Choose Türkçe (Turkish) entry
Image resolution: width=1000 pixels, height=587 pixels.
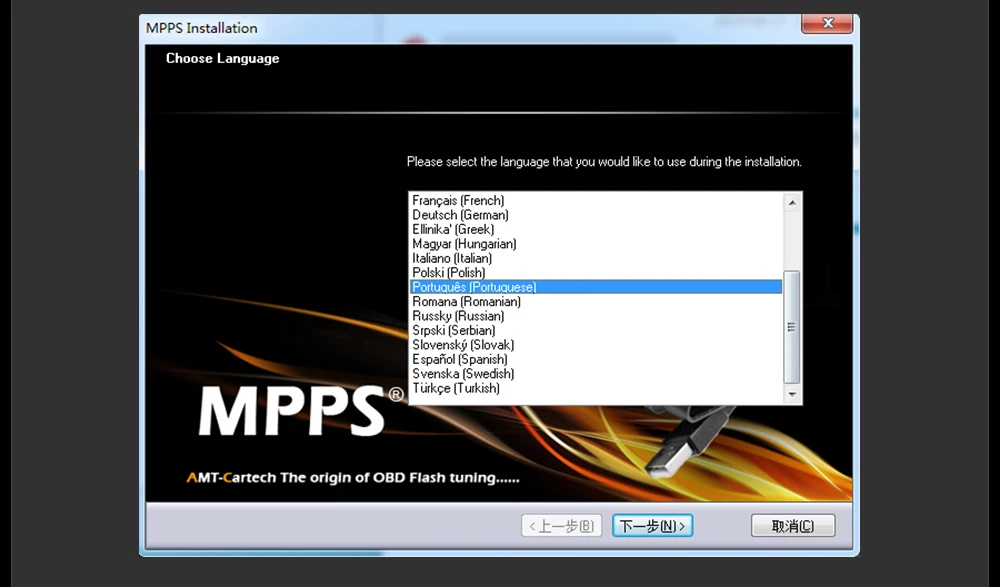coord(596,389)
